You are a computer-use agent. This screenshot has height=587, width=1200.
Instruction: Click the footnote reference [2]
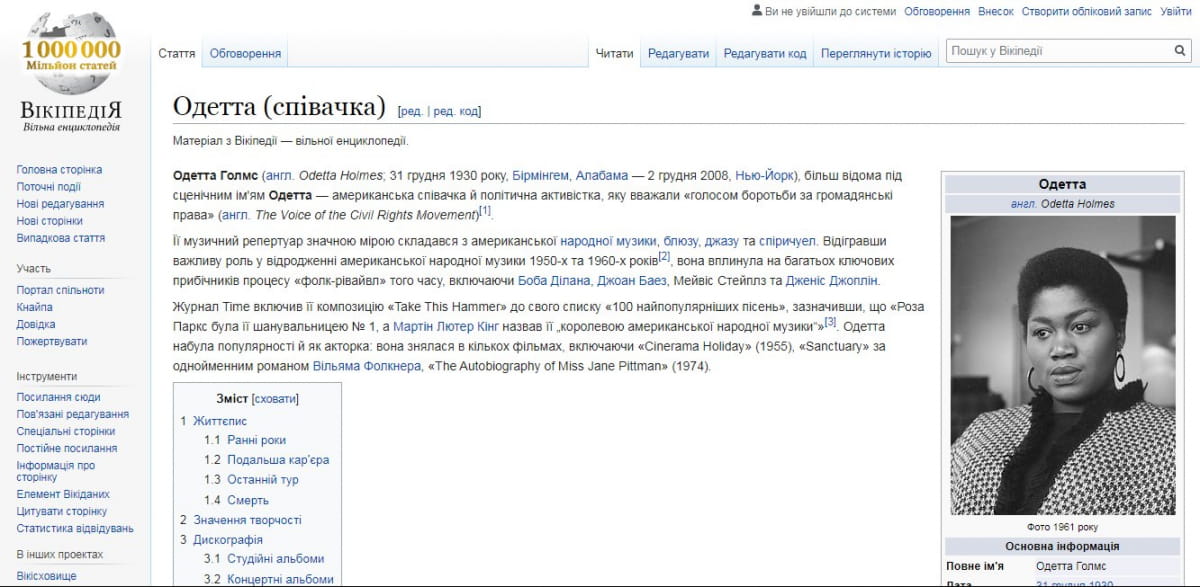coord(664,257)
